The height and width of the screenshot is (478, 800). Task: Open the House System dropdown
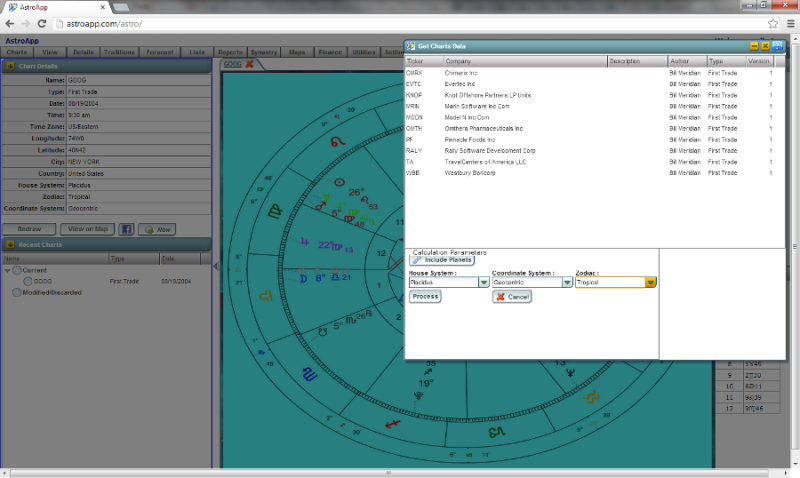pos(483,282)
